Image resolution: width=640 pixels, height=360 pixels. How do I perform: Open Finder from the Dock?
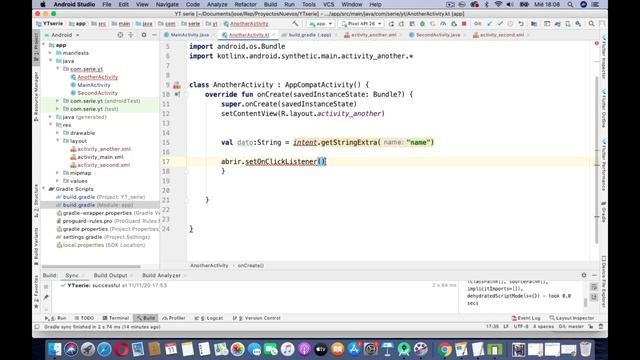click(x=54, y=349)
